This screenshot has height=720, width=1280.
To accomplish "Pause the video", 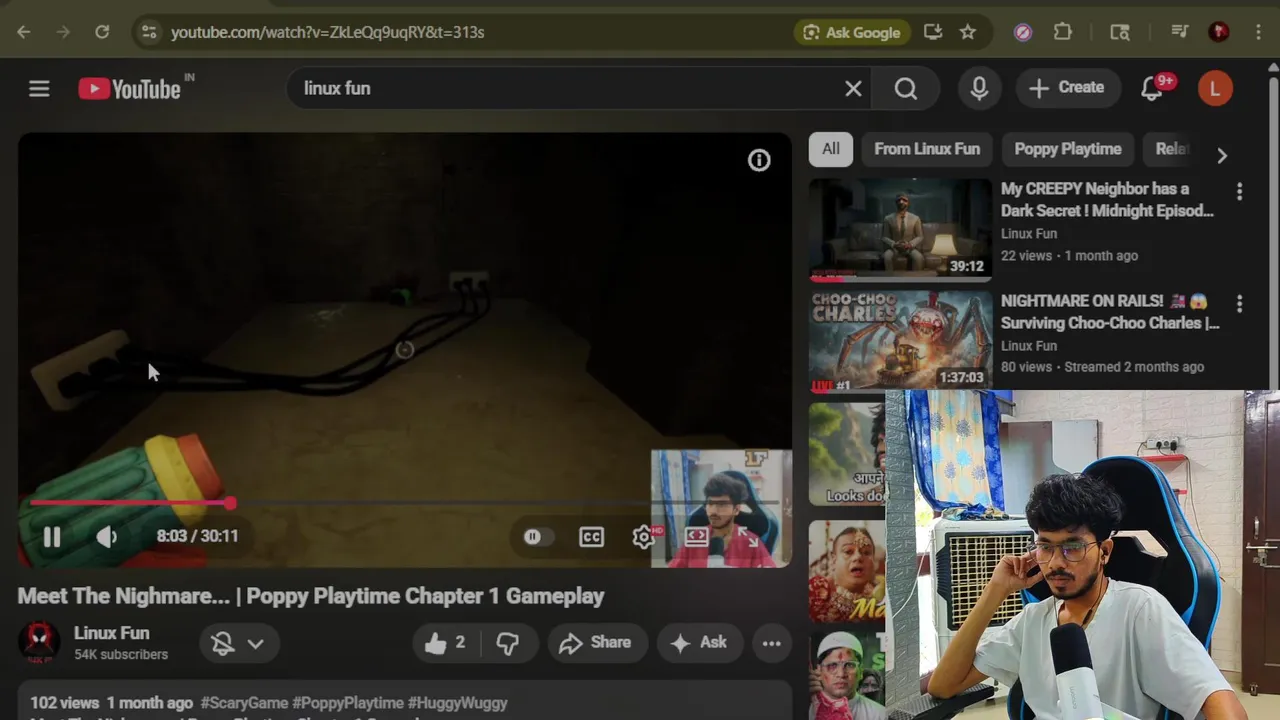I will [52, 537].
